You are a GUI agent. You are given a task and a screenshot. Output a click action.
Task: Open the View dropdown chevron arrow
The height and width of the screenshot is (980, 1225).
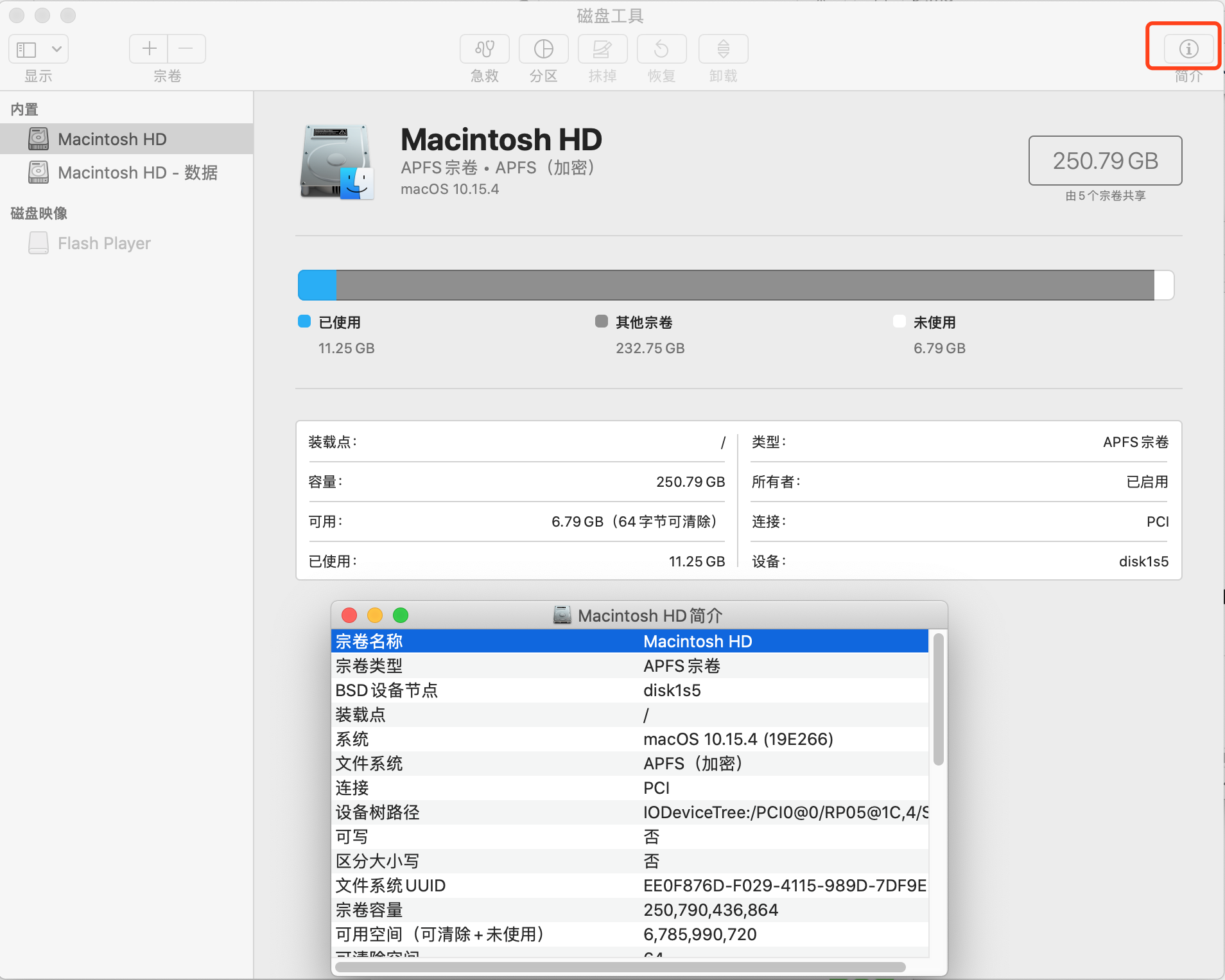[56, 49]
